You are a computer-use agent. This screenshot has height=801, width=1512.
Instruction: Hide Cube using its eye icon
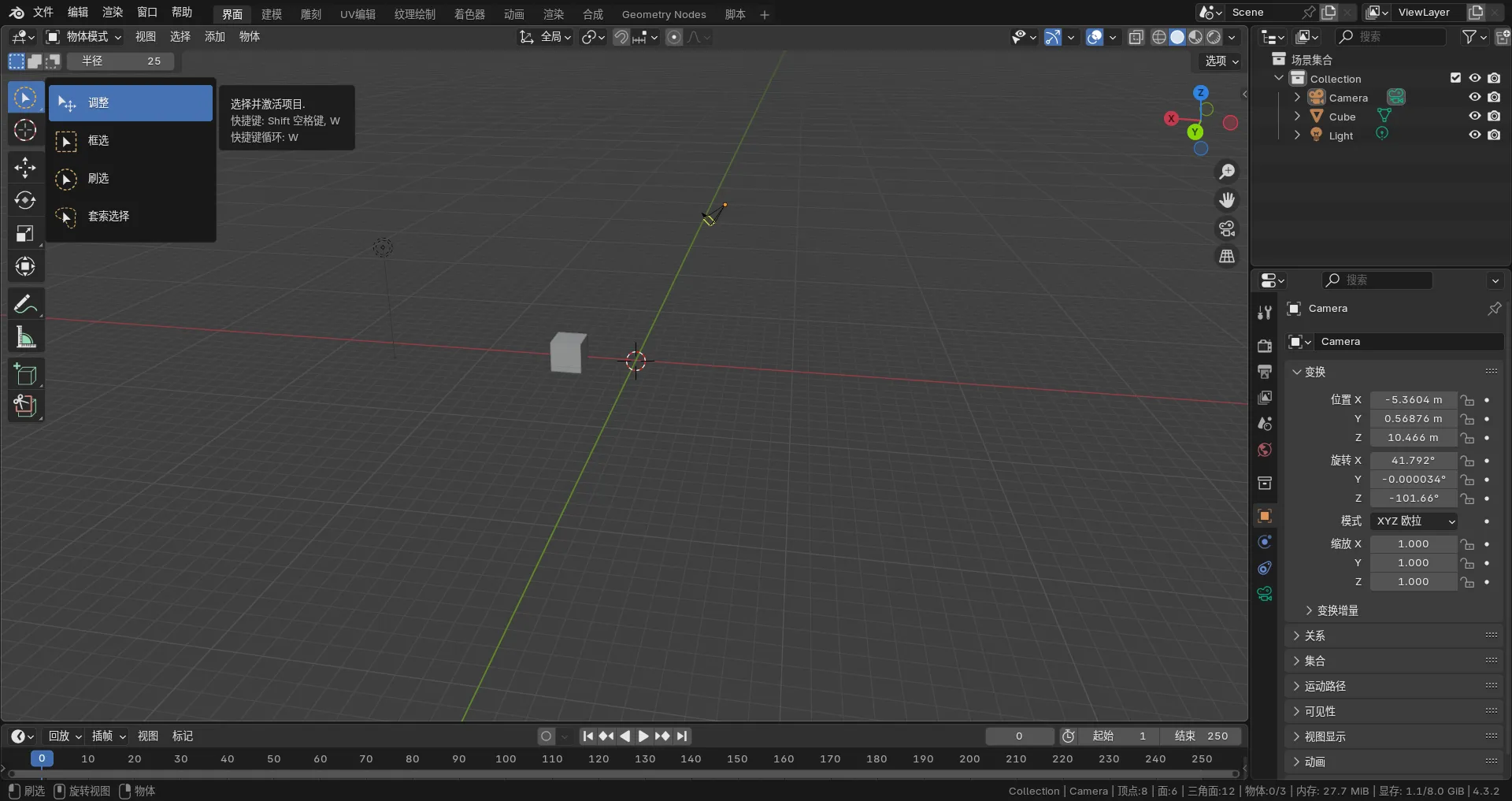[1474, 116]
